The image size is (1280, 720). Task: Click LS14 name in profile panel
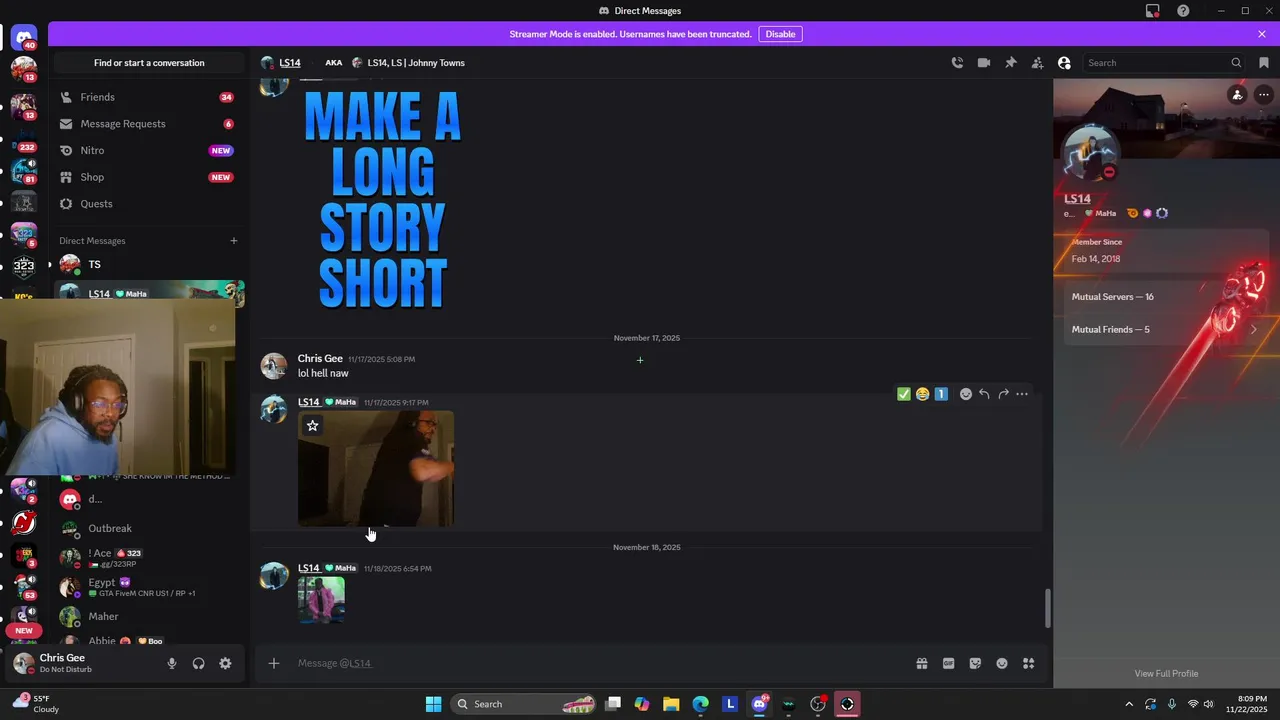pyautogui.click(x=1077, y=199)
